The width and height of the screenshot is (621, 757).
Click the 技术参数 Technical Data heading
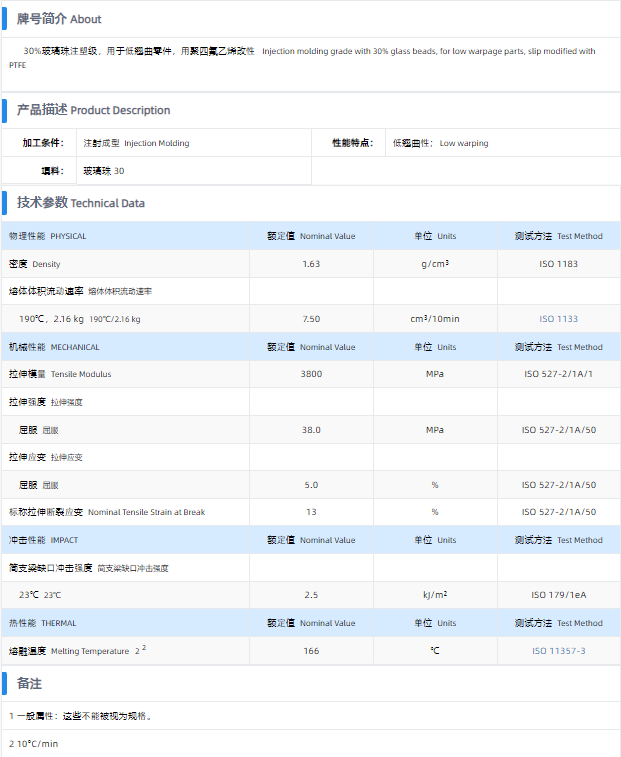point(80,203)
